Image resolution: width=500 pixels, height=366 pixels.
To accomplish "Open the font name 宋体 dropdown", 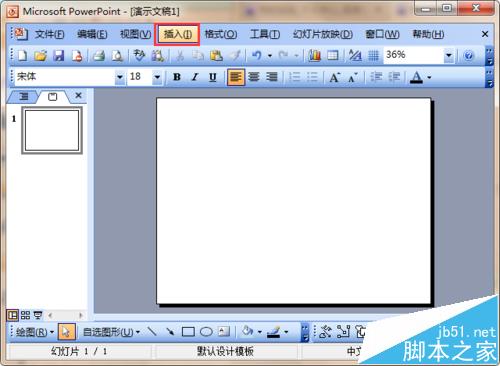I will pyautogui.click(x=119, y=77).
